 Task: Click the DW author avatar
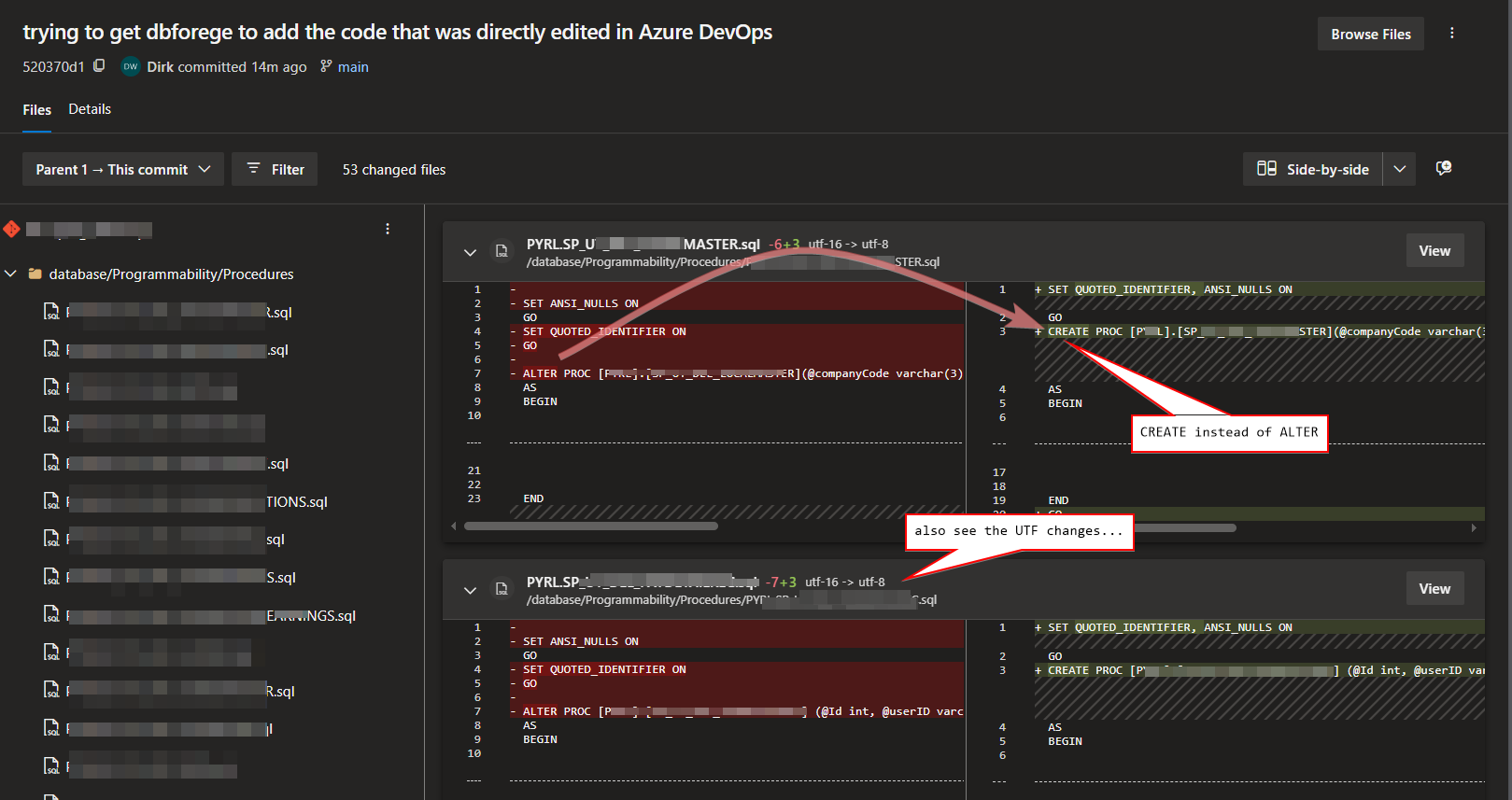click(131, 66)
